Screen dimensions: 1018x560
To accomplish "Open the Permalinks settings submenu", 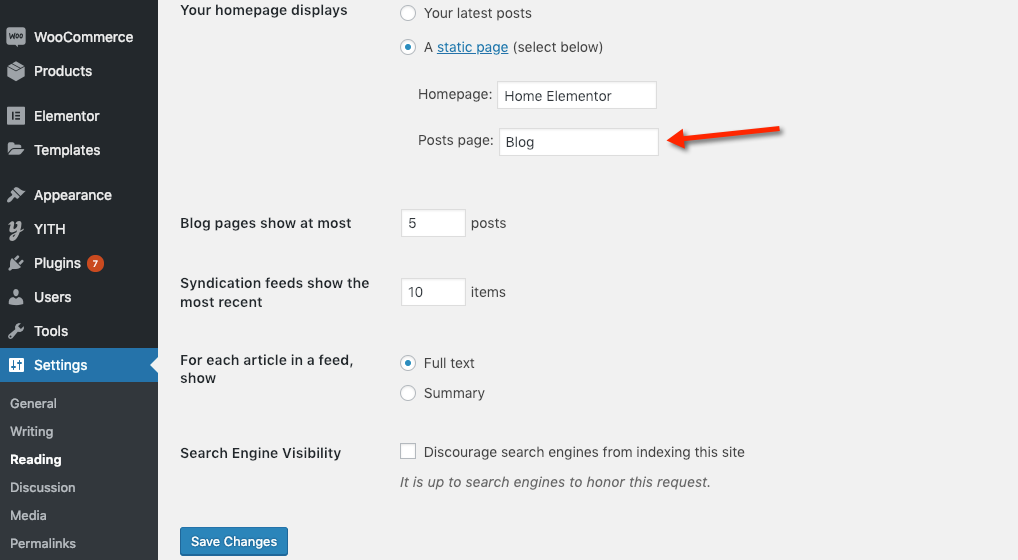I will [43, 543].
